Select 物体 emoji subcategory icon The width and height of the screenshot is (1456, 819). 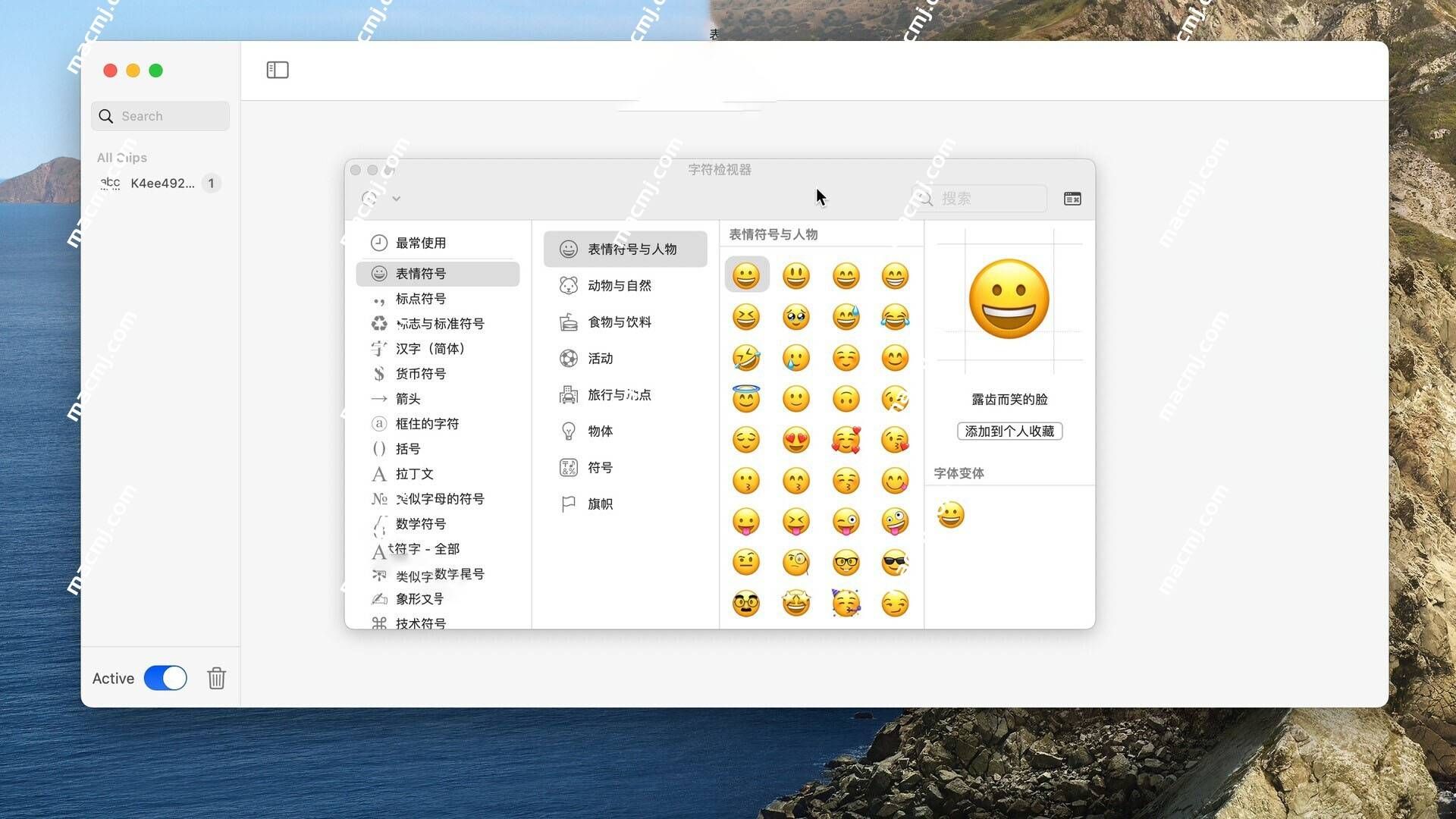567,431
